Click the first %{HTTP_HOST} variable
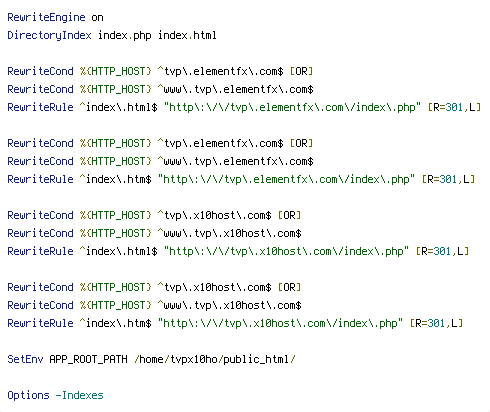The width and height of the screenshot is (490, 412). point(116,71)
